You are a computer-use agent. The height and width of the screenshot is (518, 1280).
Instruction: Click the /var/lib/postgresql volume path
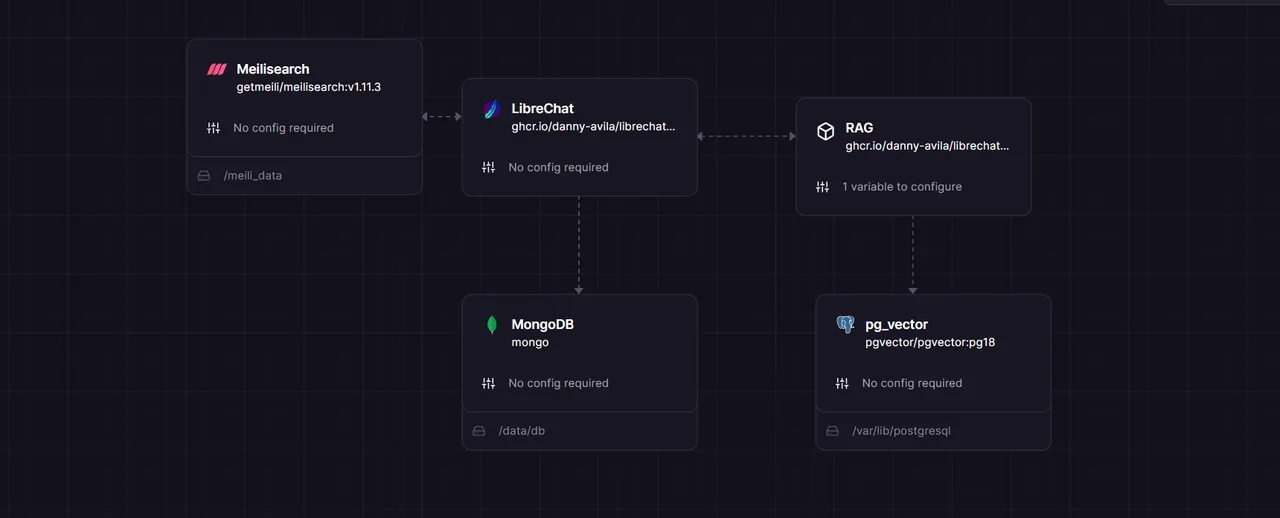[x=902, y=431]
